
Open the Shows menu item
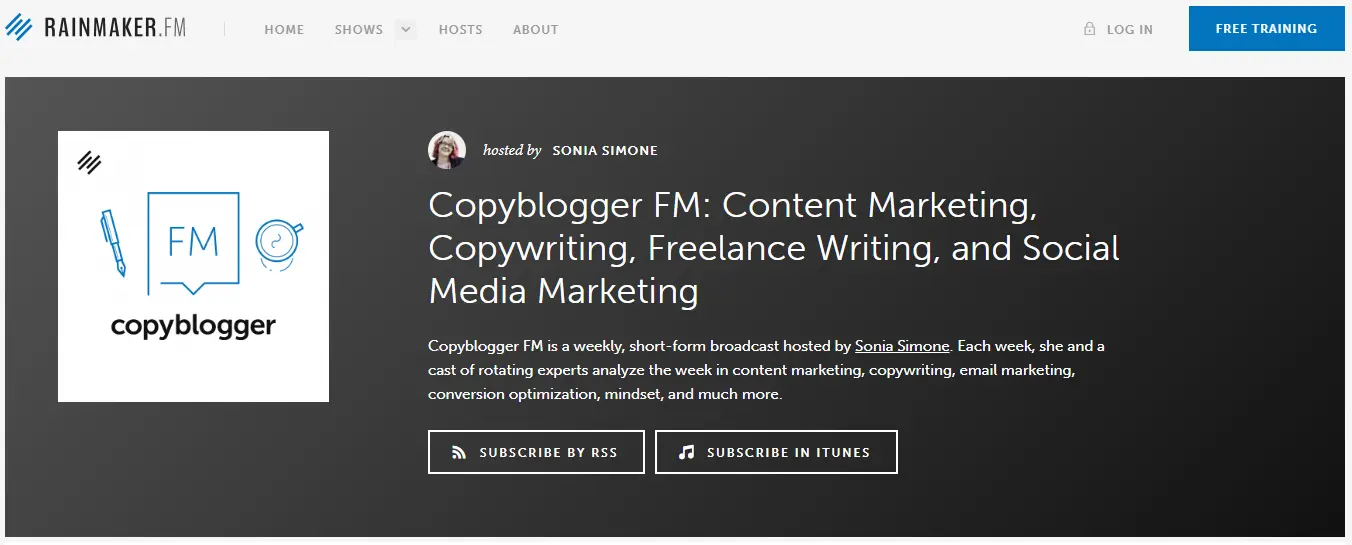(358, 30)
